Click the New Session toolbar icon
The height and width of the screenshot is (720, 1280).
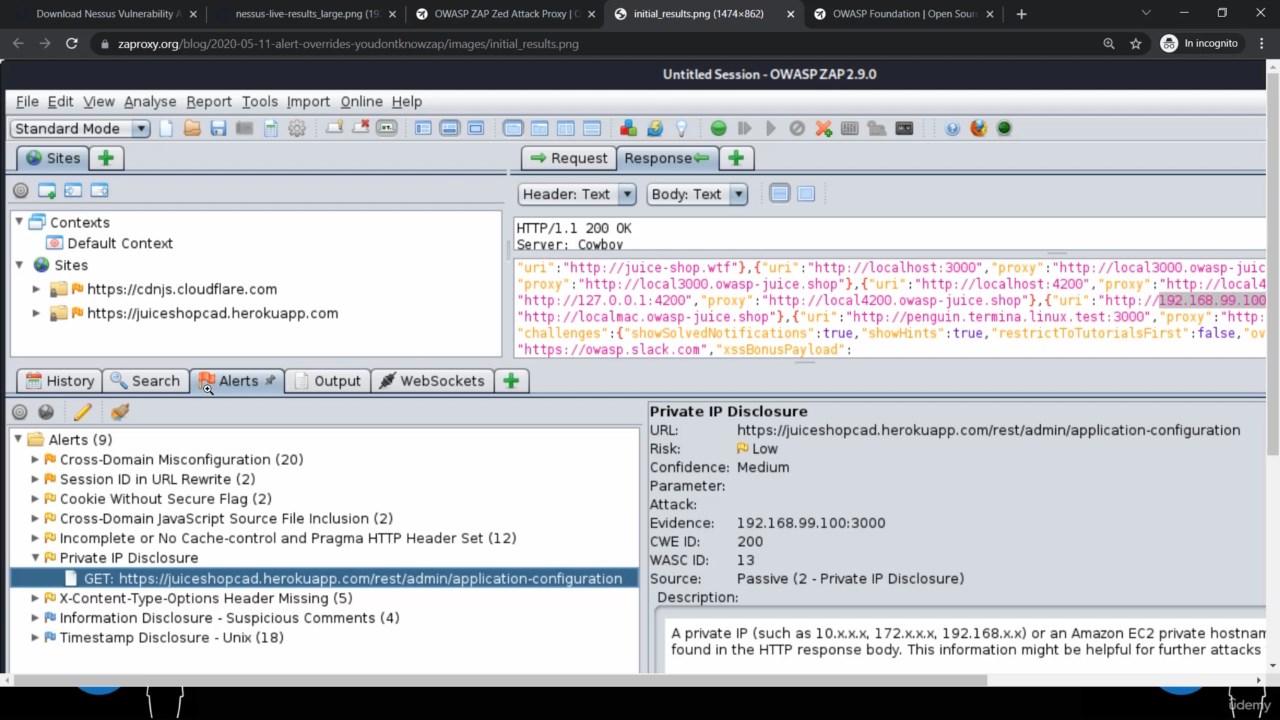tap(166, 128)
